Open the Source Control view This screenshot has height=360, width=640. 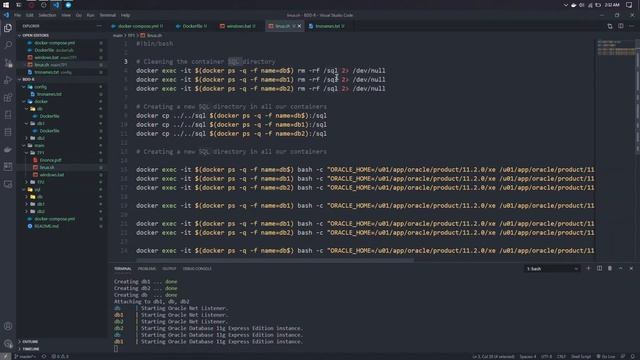8,62
